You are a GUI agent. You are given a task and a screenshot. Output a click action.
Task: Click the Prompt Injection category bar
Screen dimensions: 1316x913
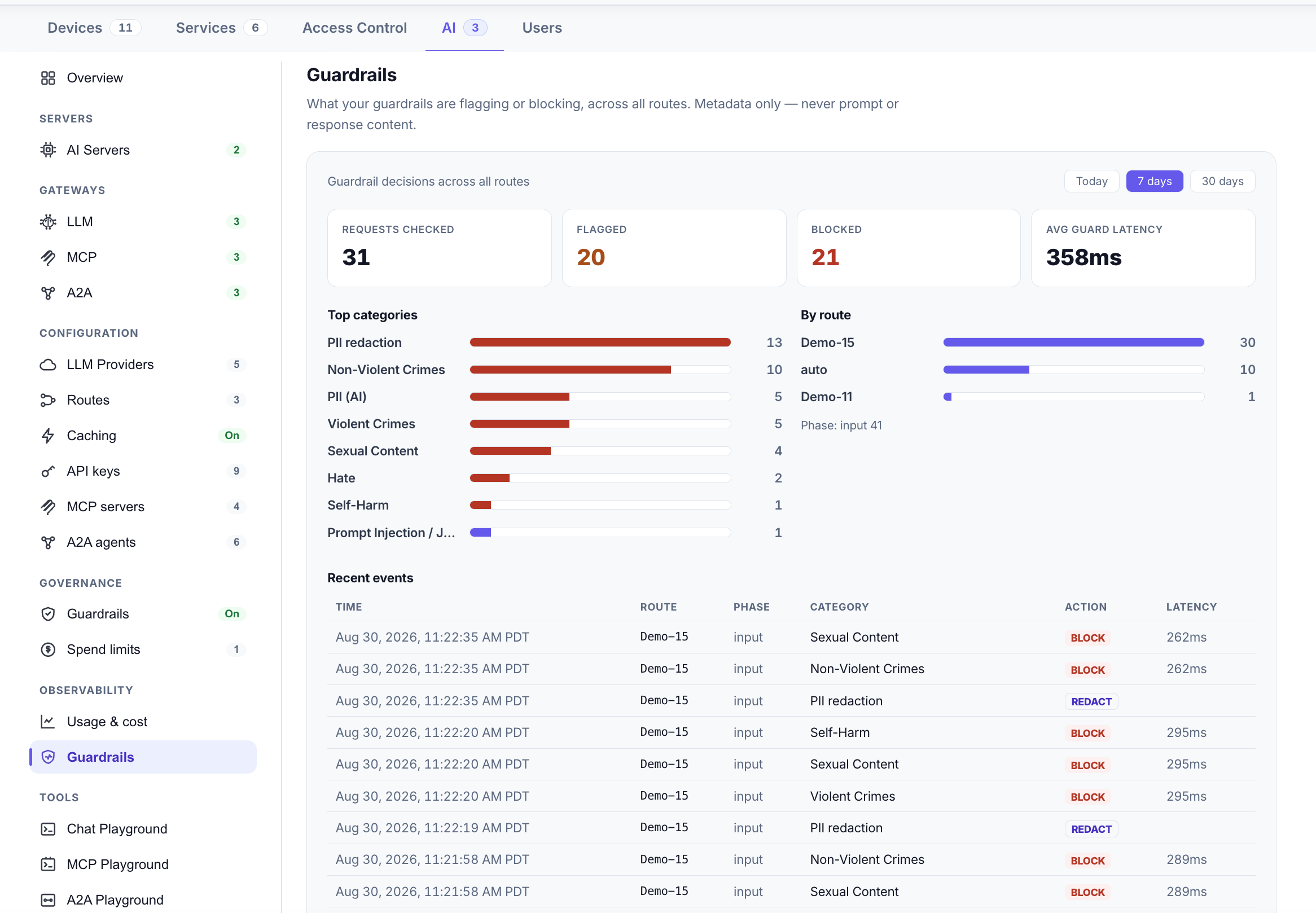600,533
